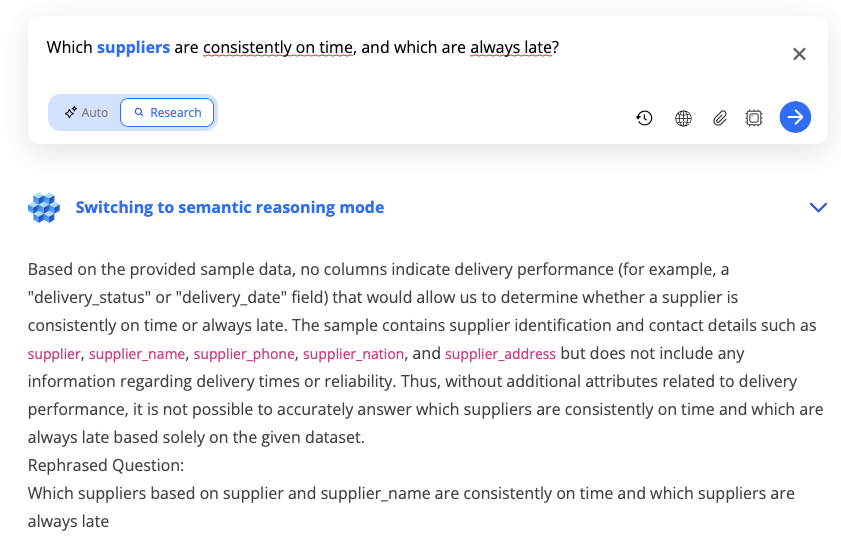This screenshot has width=841, height=541.
Task: Click the pink 'supplier' column tag
Action: pyautogui.click(x=54, y=354)
